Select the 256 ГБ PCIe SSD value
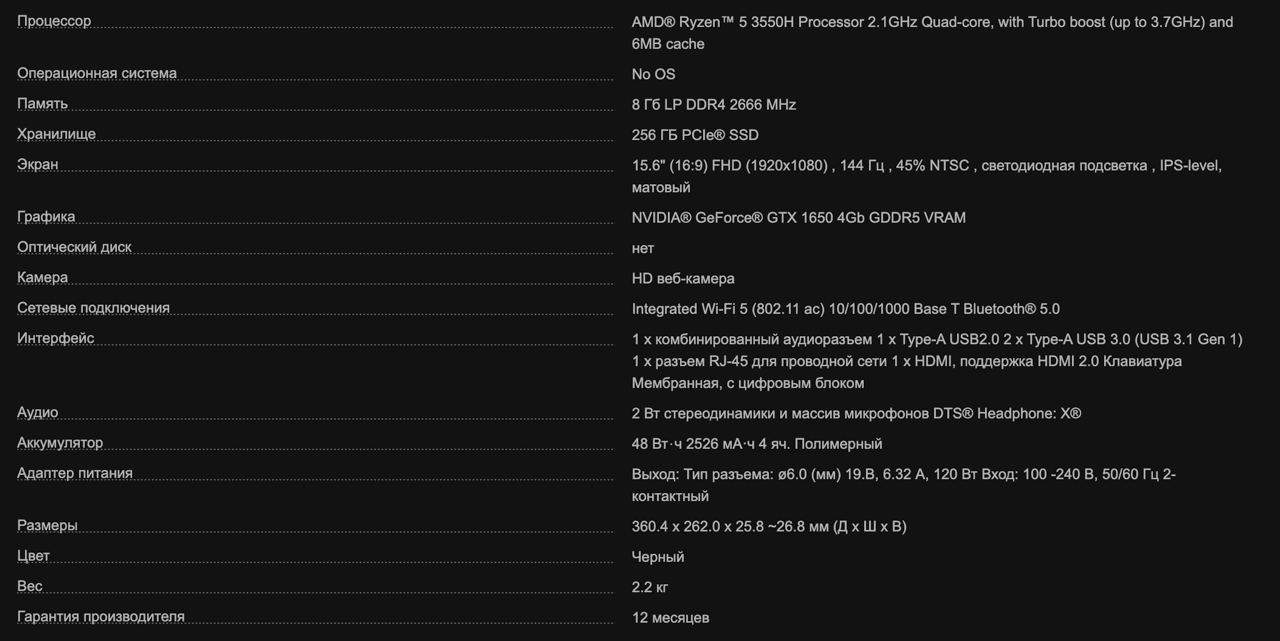This screenshot has width=1280, height=641. click(695, 135)
